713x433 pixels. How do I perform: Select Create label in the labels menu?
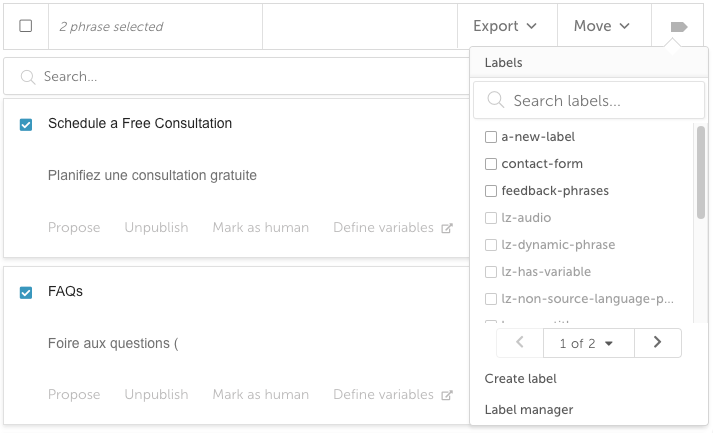[520, 378]
